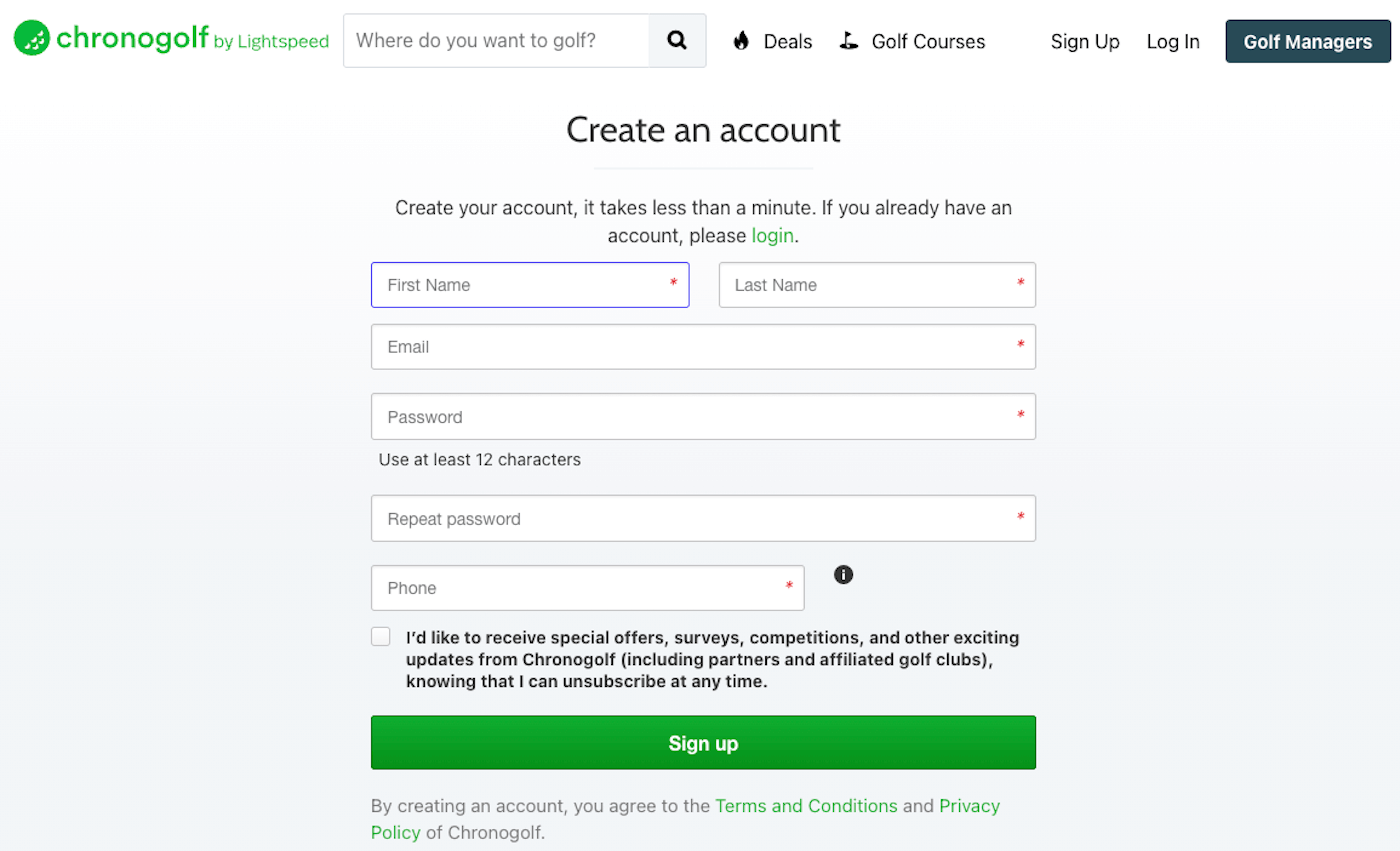Open the Golf Managers button
The image size is (1400, 851).
[x=1308, y=41]
